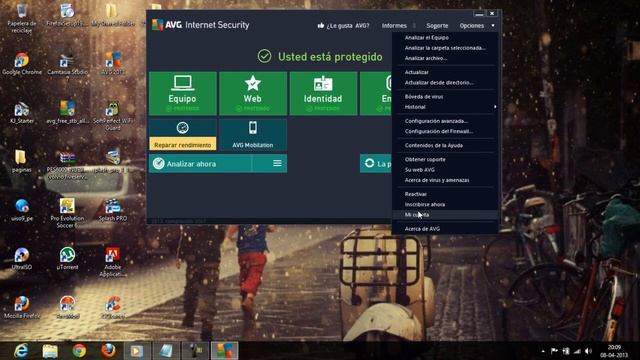Open the Web protection tile
The width and height of the screenshot is (640, 360).
click(253, 93)
